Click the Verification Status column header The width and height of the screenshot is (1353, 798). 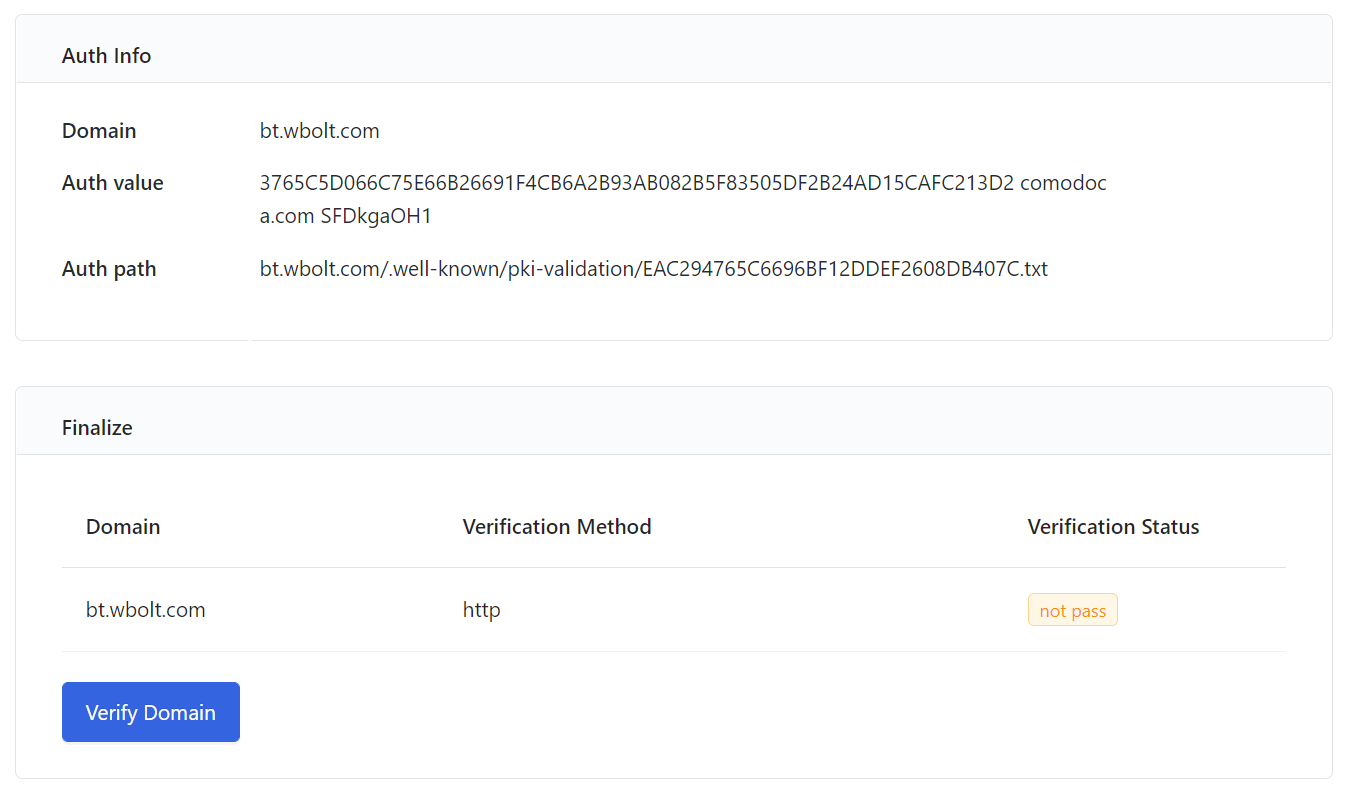(1113, 527)
